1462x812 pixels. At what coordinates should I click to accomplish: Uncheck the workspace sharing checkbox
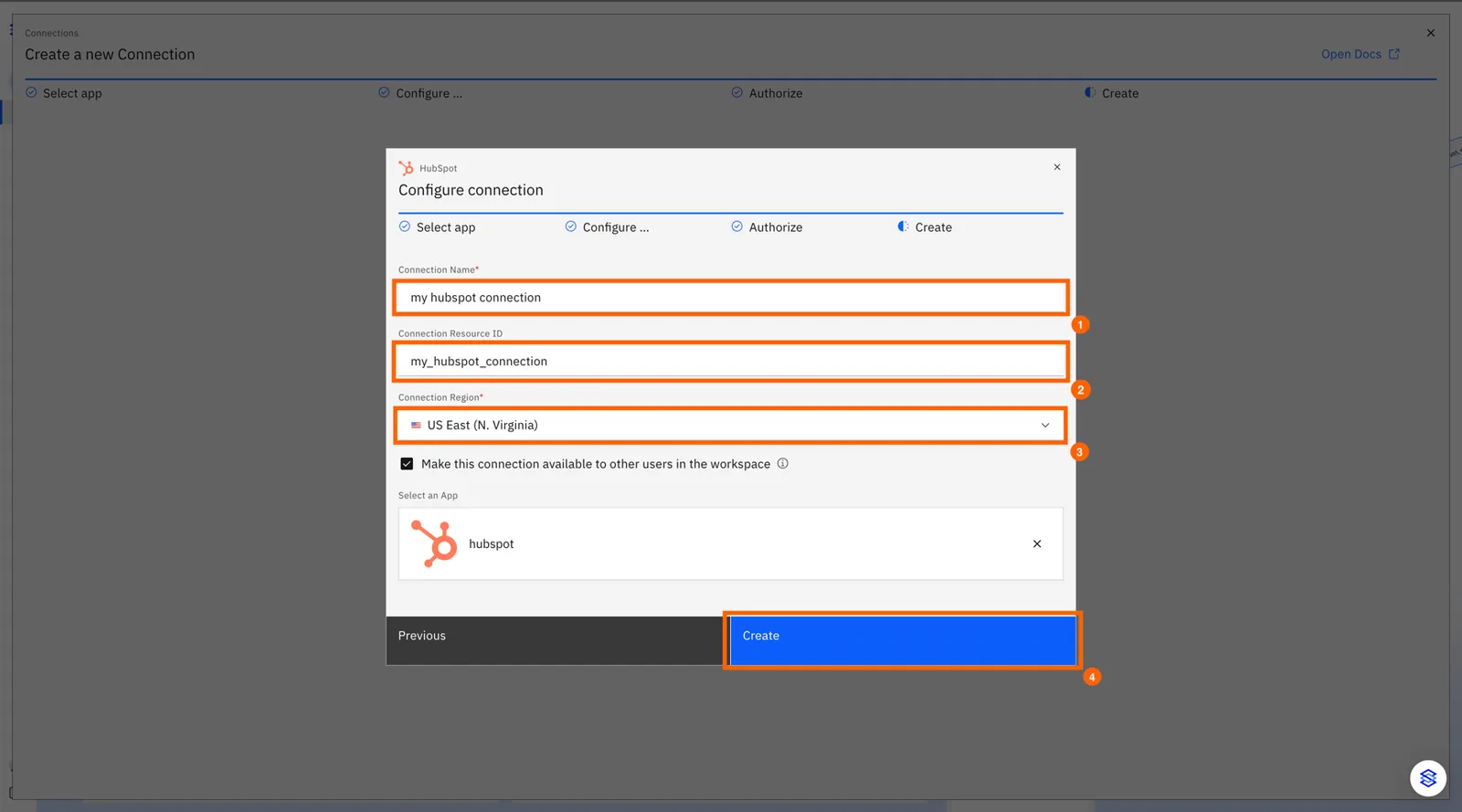[x=407, y=464]
